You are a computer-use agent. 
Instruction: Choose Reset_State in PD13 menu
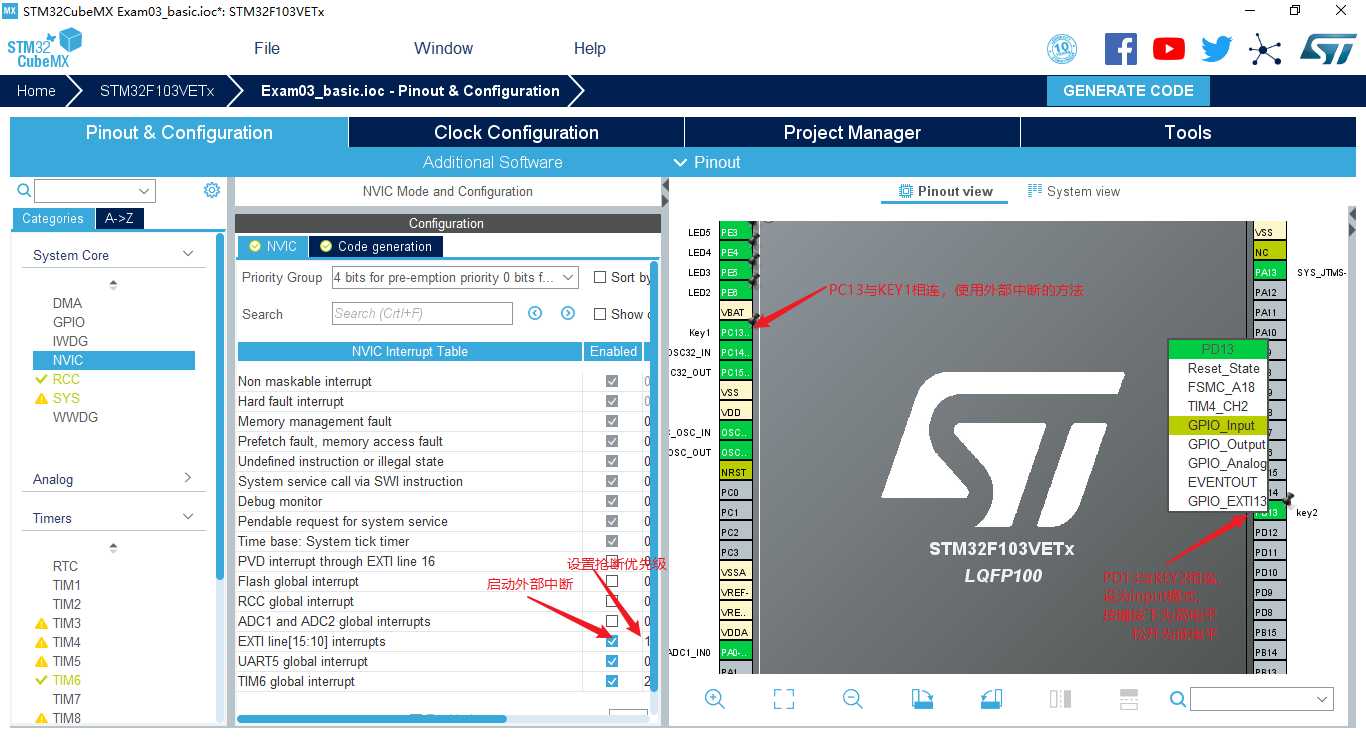tap(1223, 368)
